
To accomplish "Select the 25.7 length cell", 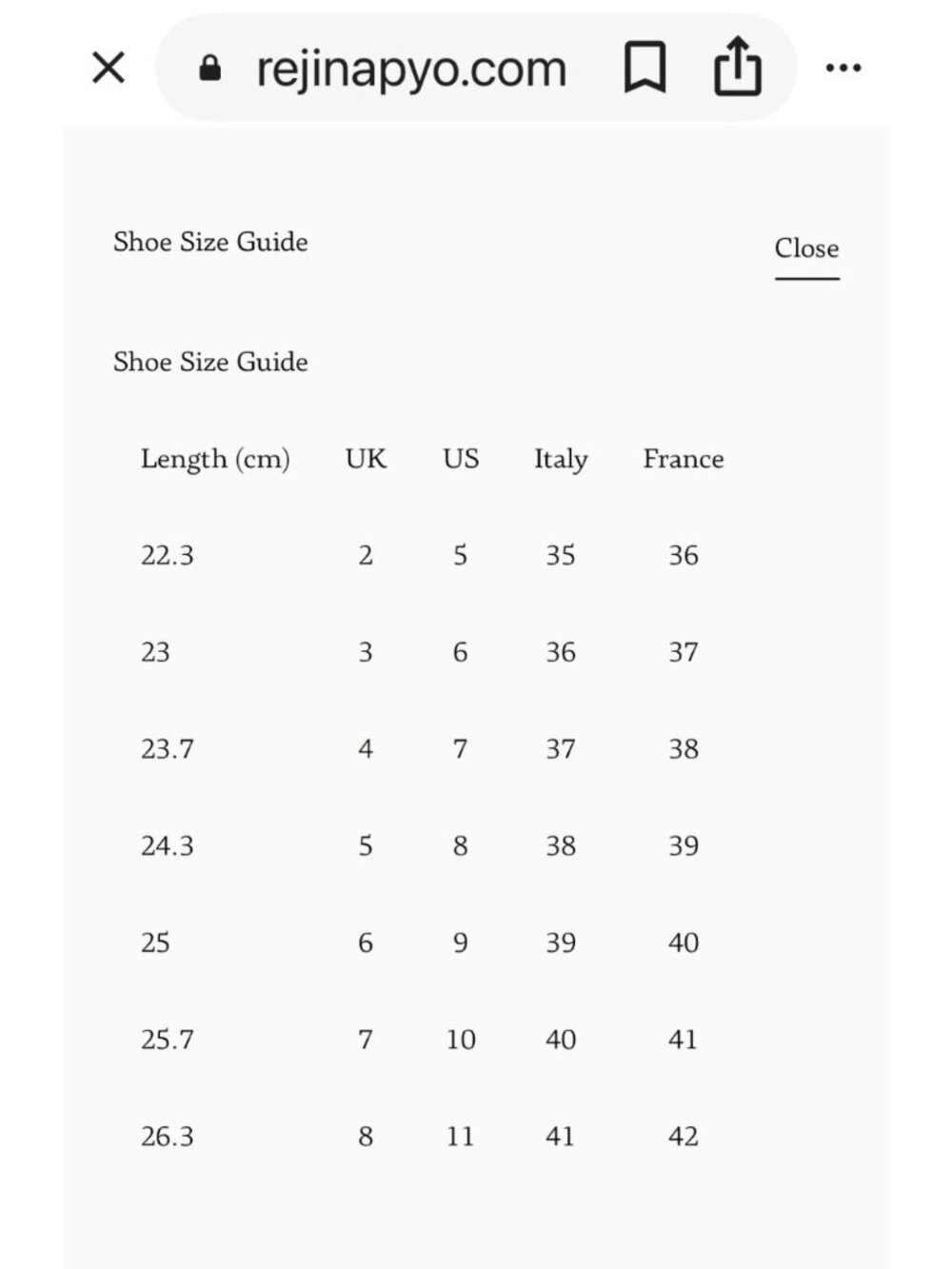I will click(x=168, y=1040).
